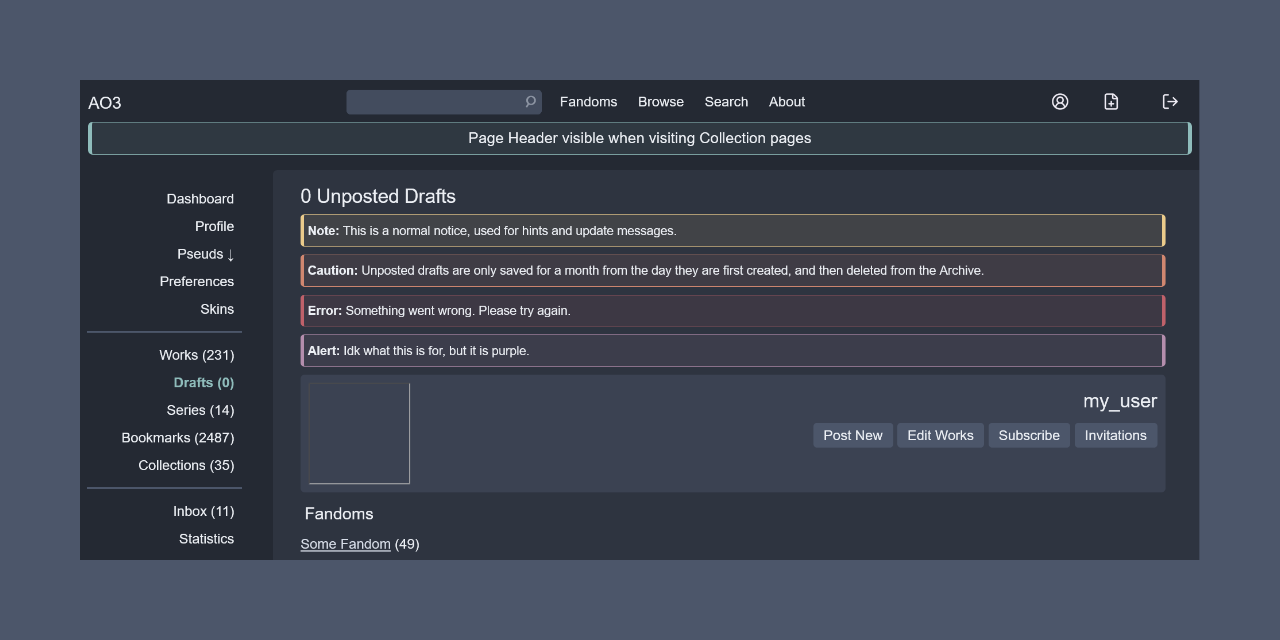The image size is (1280, 640).
Task: Open the Browse menu
Action: click(x=661, y=102)
